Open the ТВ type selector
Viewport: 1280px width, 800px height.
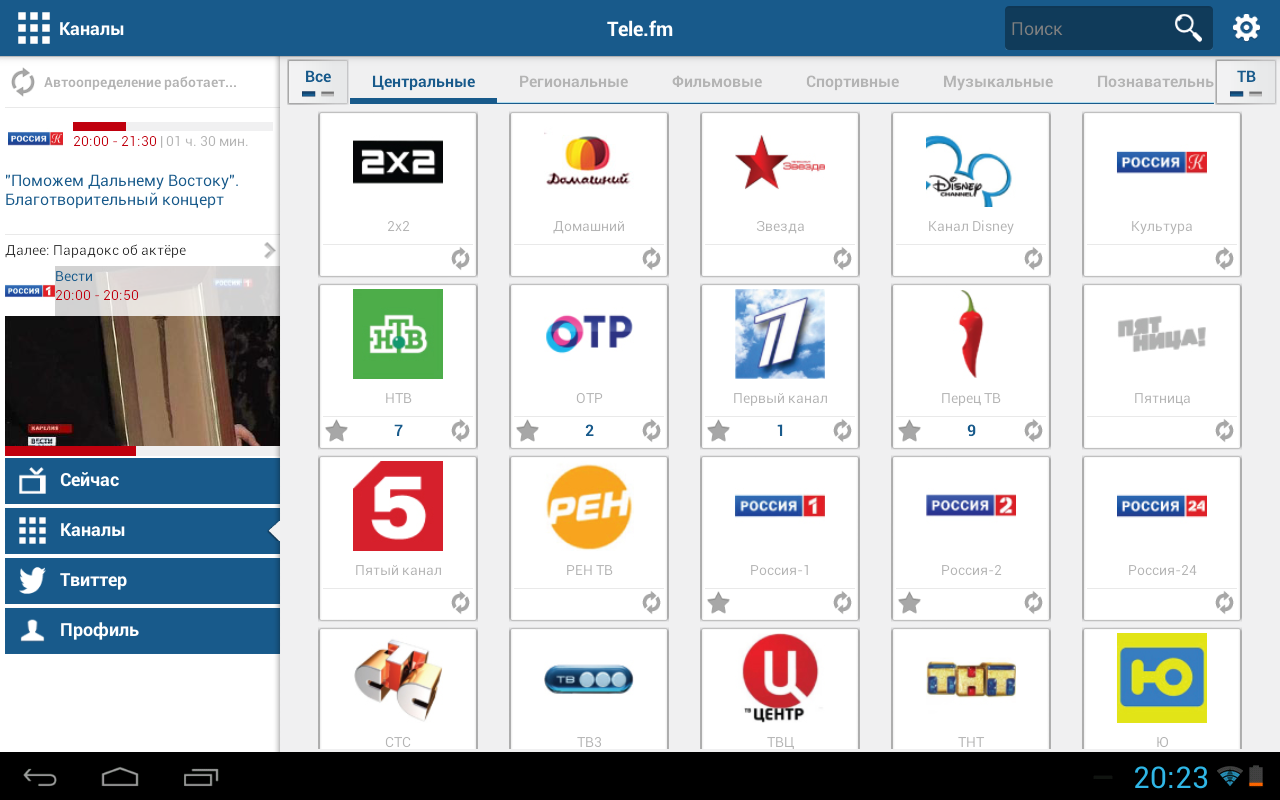[1246, 82]
